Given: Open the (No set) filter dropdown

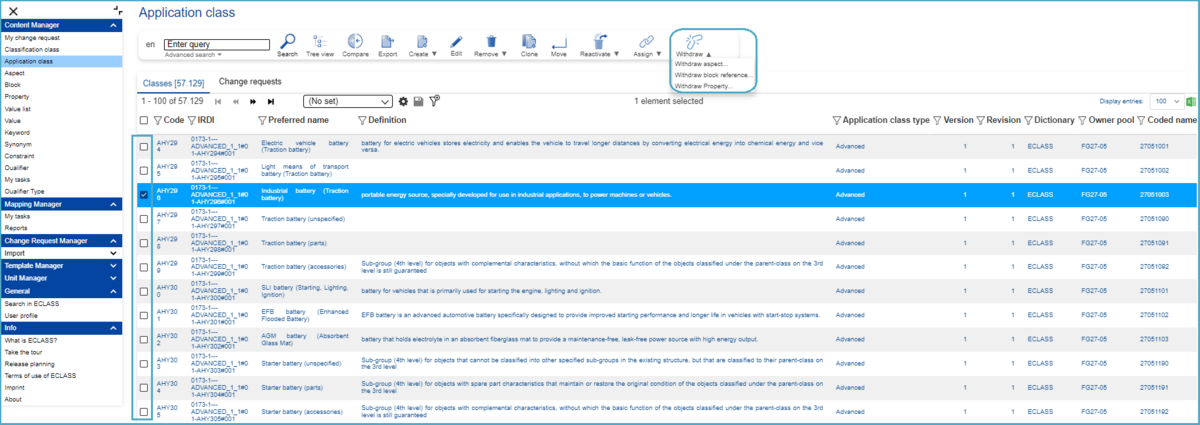Looking at the screenshot, I should (x=348, y=101).
